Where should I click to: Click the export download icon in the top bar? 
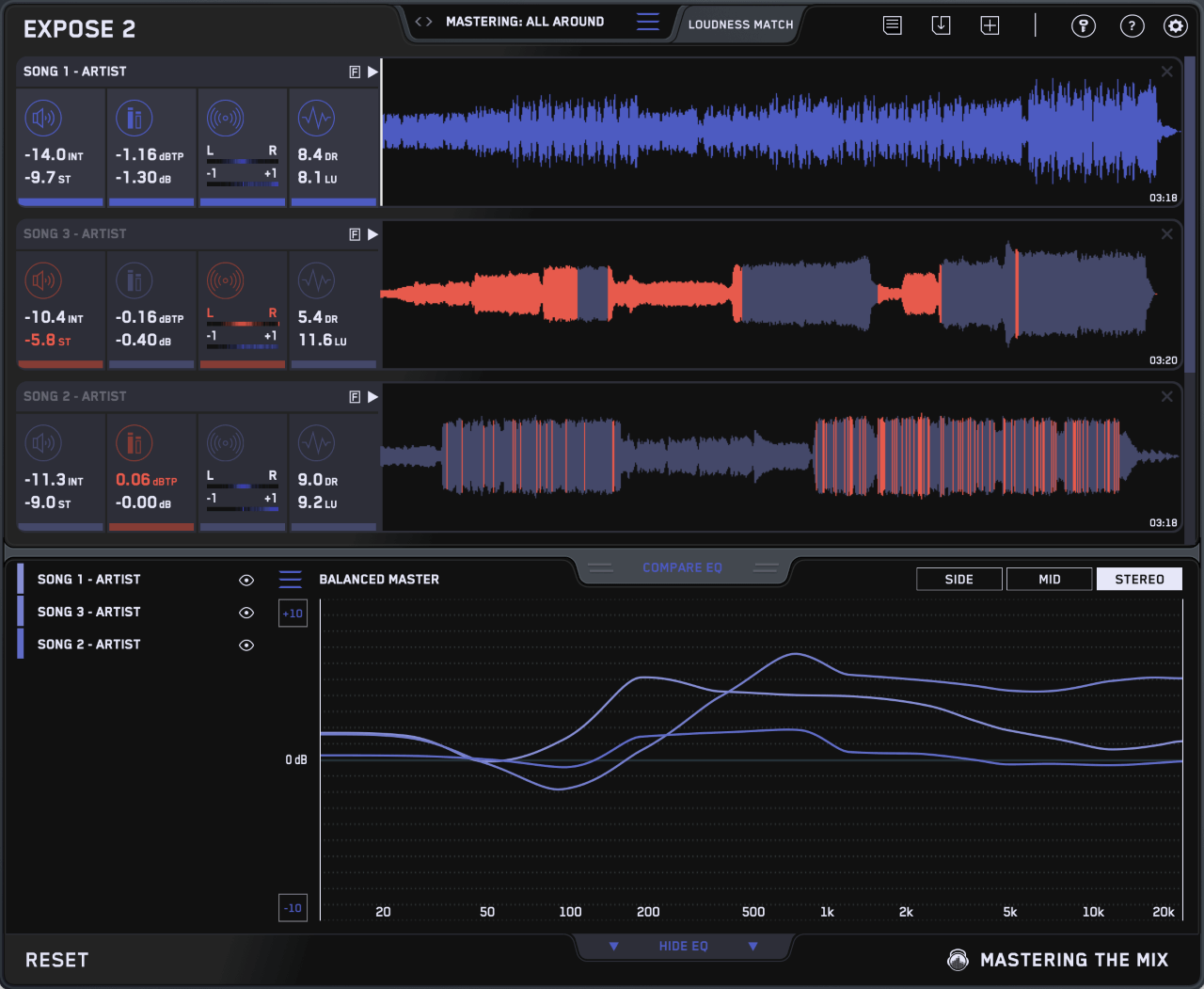coord(941,24)
